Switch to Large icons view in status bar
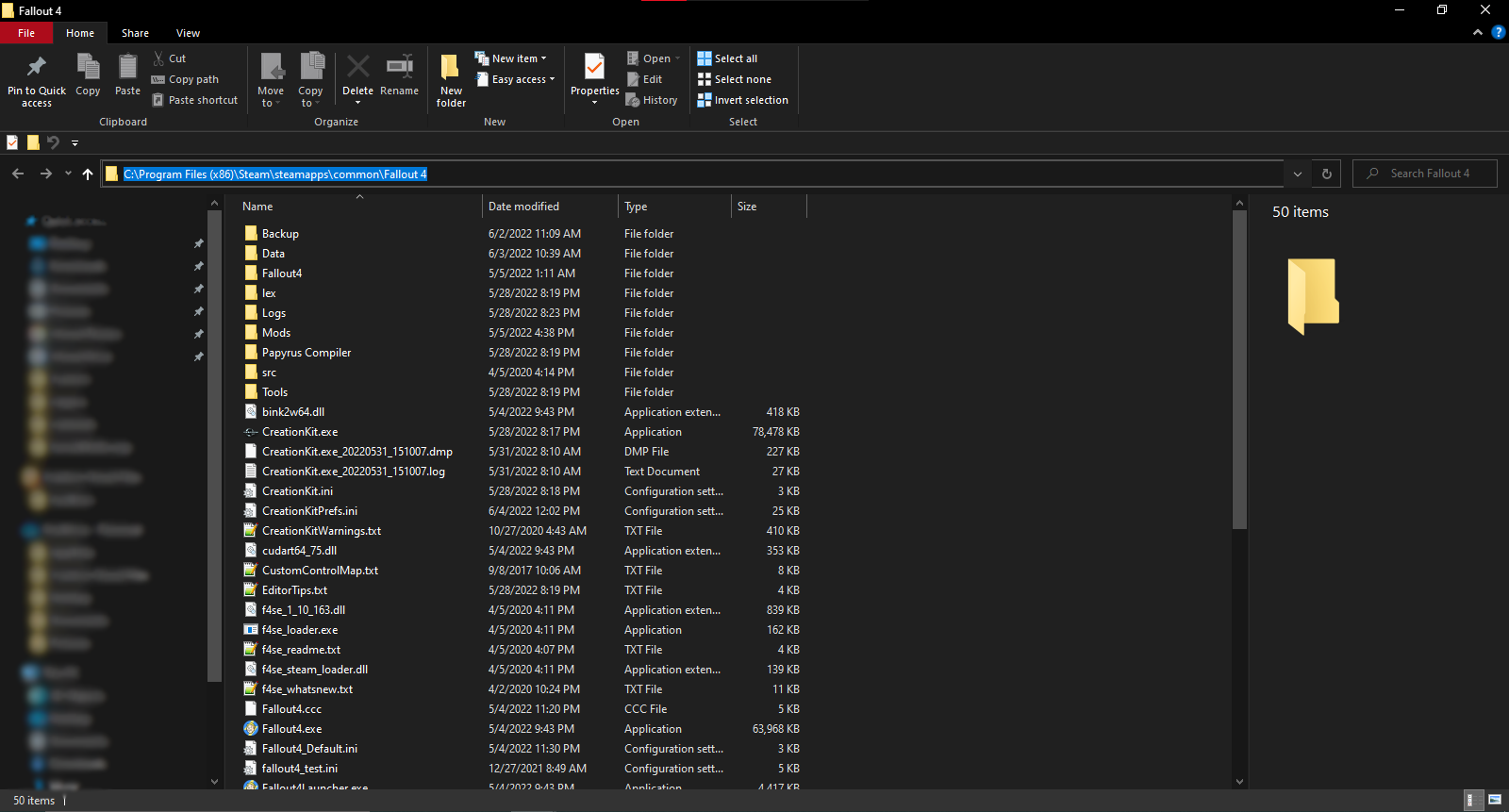Screen dimensions: 1509x812 coord(1495,800)
